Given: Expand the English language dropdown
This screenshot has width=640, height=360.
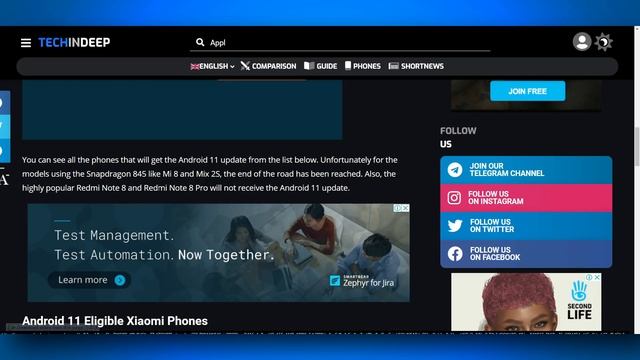Looking at the screenshot, I should point(212,66).
